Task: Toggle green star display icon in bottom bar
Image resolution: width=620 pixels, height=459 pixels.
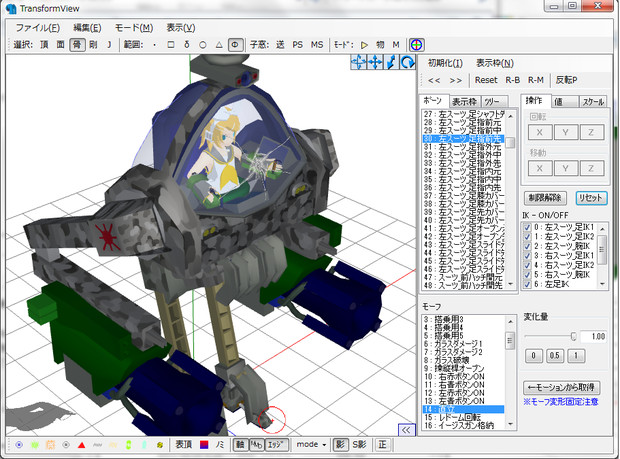Action: click(35, 445)
